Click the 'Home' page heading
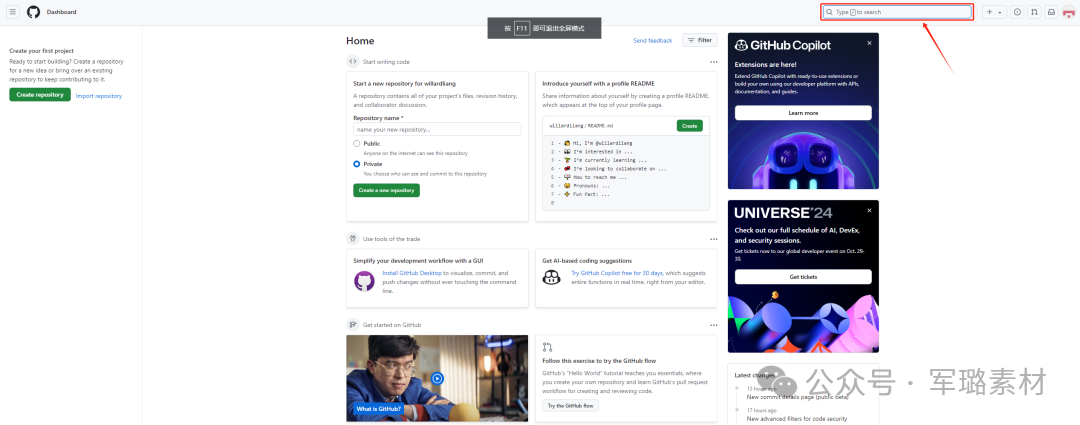The height and width of the screenshot is (425, 1080). [x=360, y=41]
